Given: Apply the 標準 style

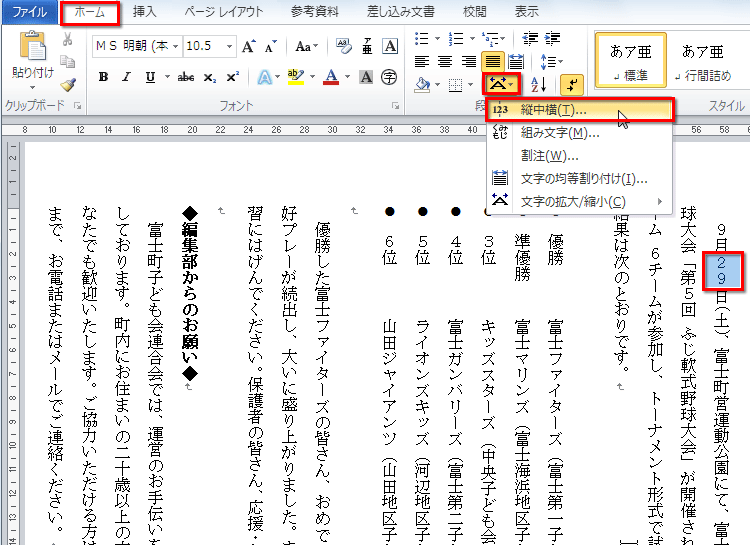Looking at the screenshot, I should click(x=630, y=61).
